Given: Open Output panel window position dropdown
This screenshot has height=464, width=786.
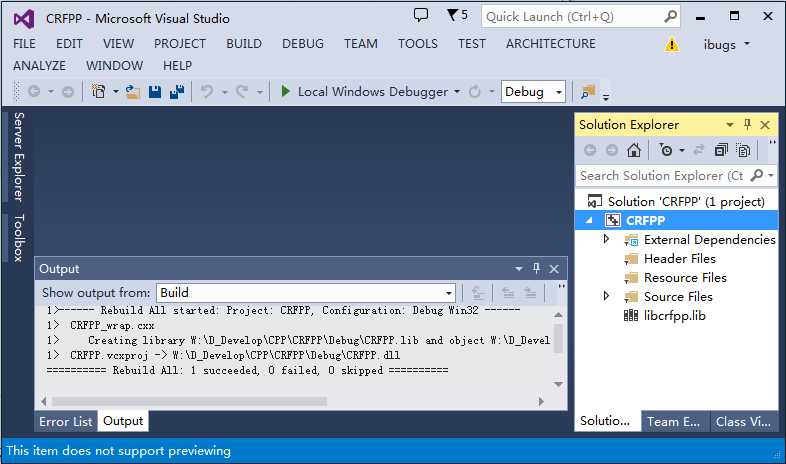Looking at the screenshot, I should pyautogui.click(x=518, y=269).
